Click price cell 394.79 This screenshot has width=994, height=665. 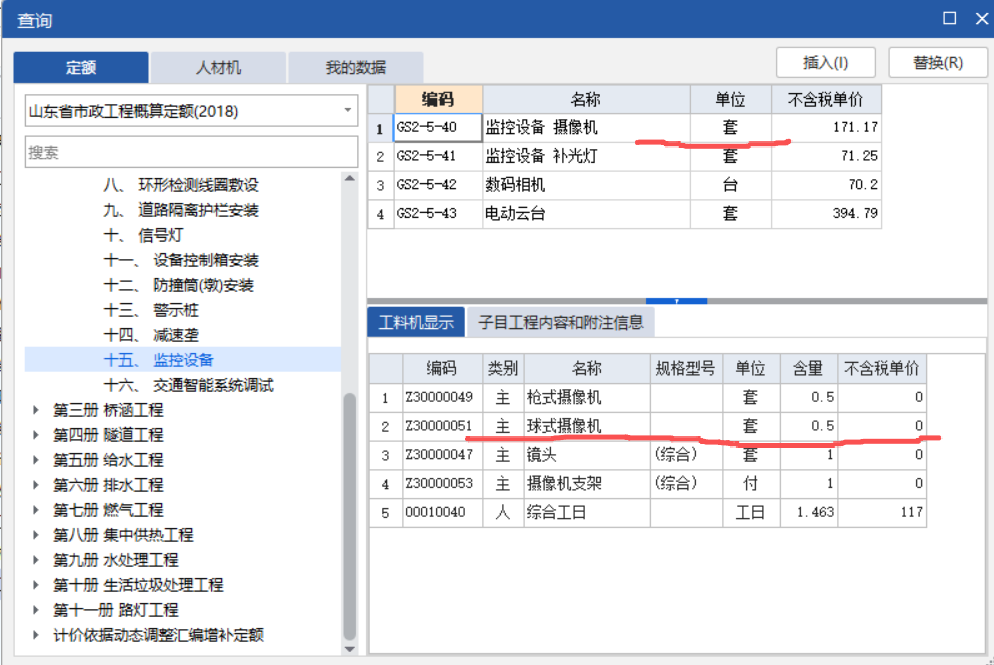[x=826, y=213]
